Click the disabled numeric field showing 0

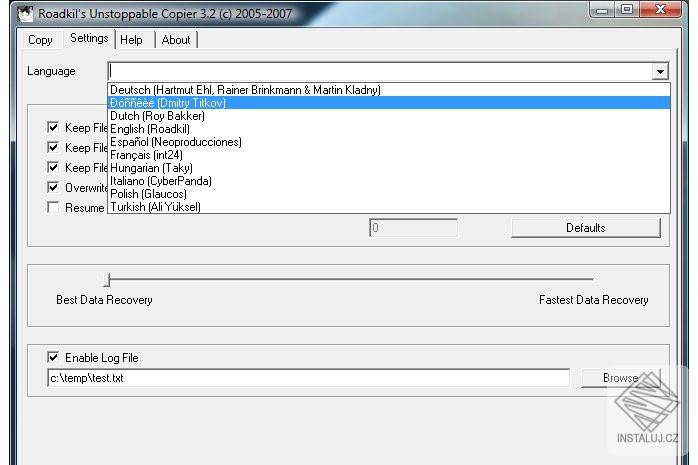coord(414,228)
